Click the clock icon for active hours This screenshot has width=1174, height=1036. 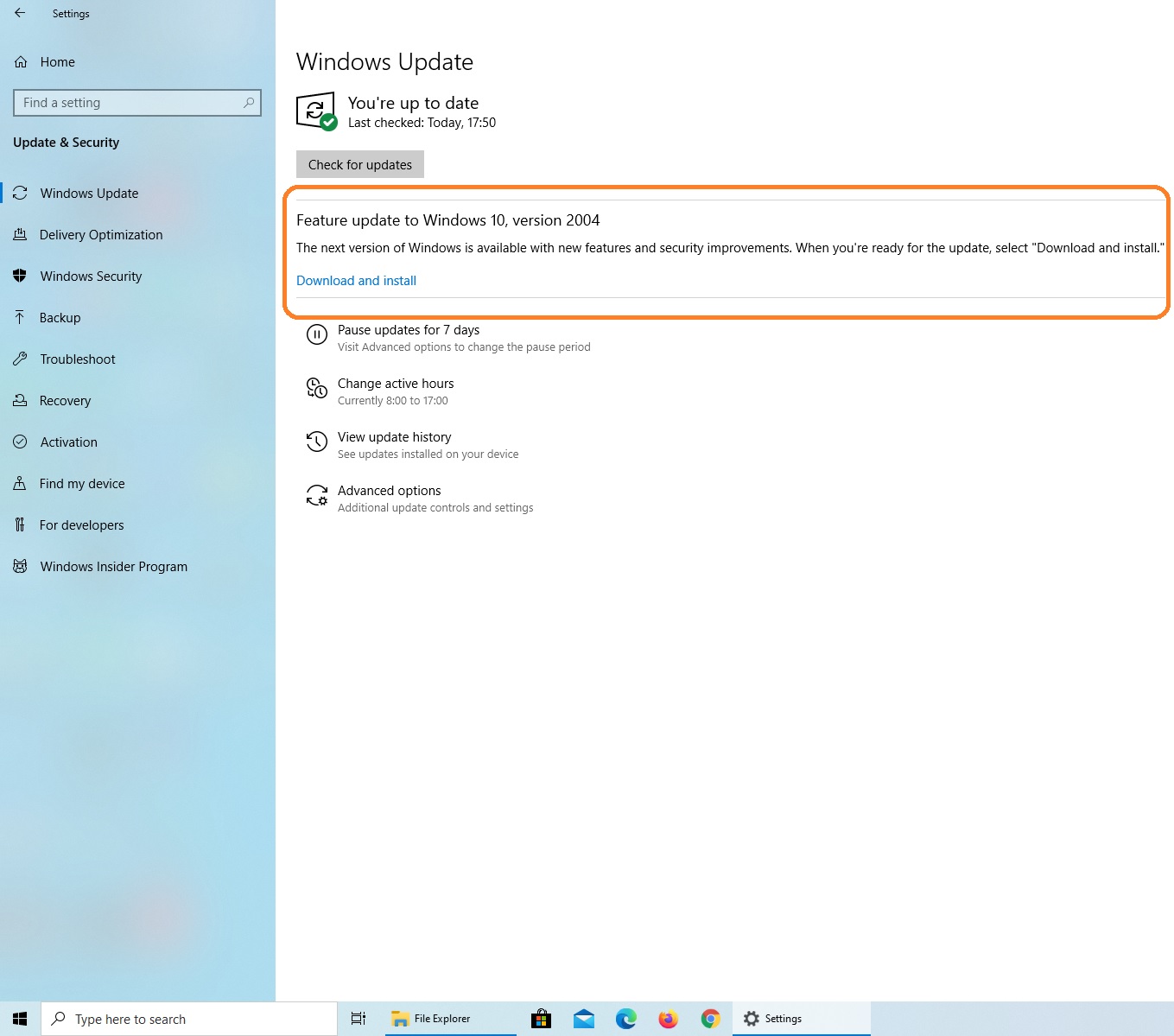click(317, 389)
